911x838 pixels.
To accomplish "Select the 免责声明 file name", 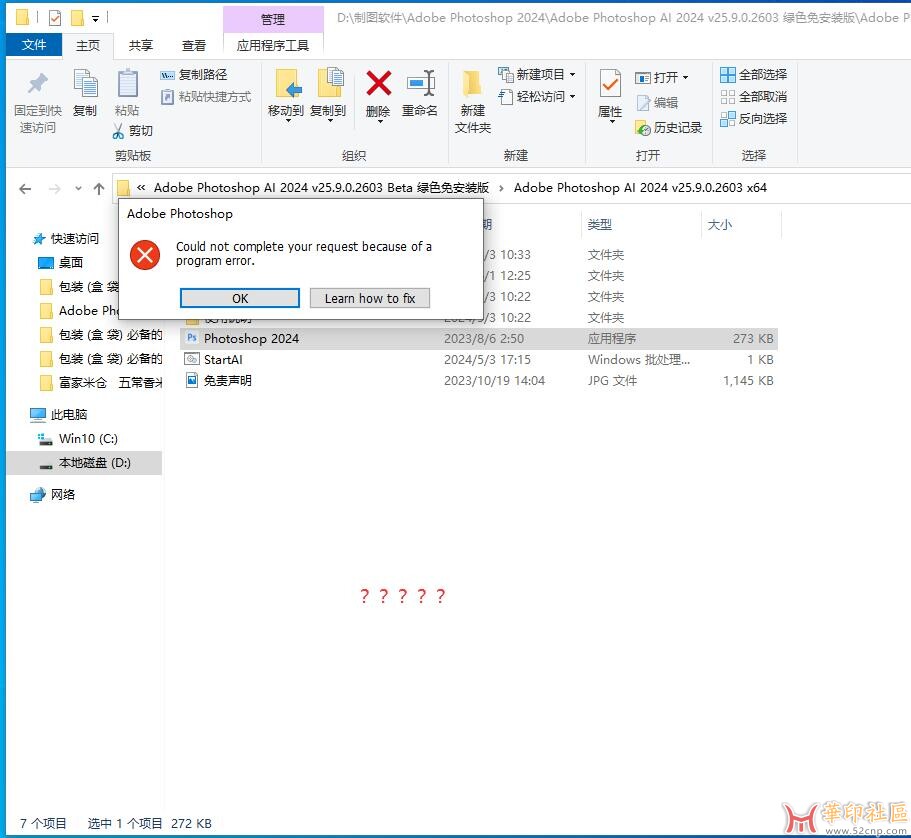I will pyautogui.click(x=227, y=381).
